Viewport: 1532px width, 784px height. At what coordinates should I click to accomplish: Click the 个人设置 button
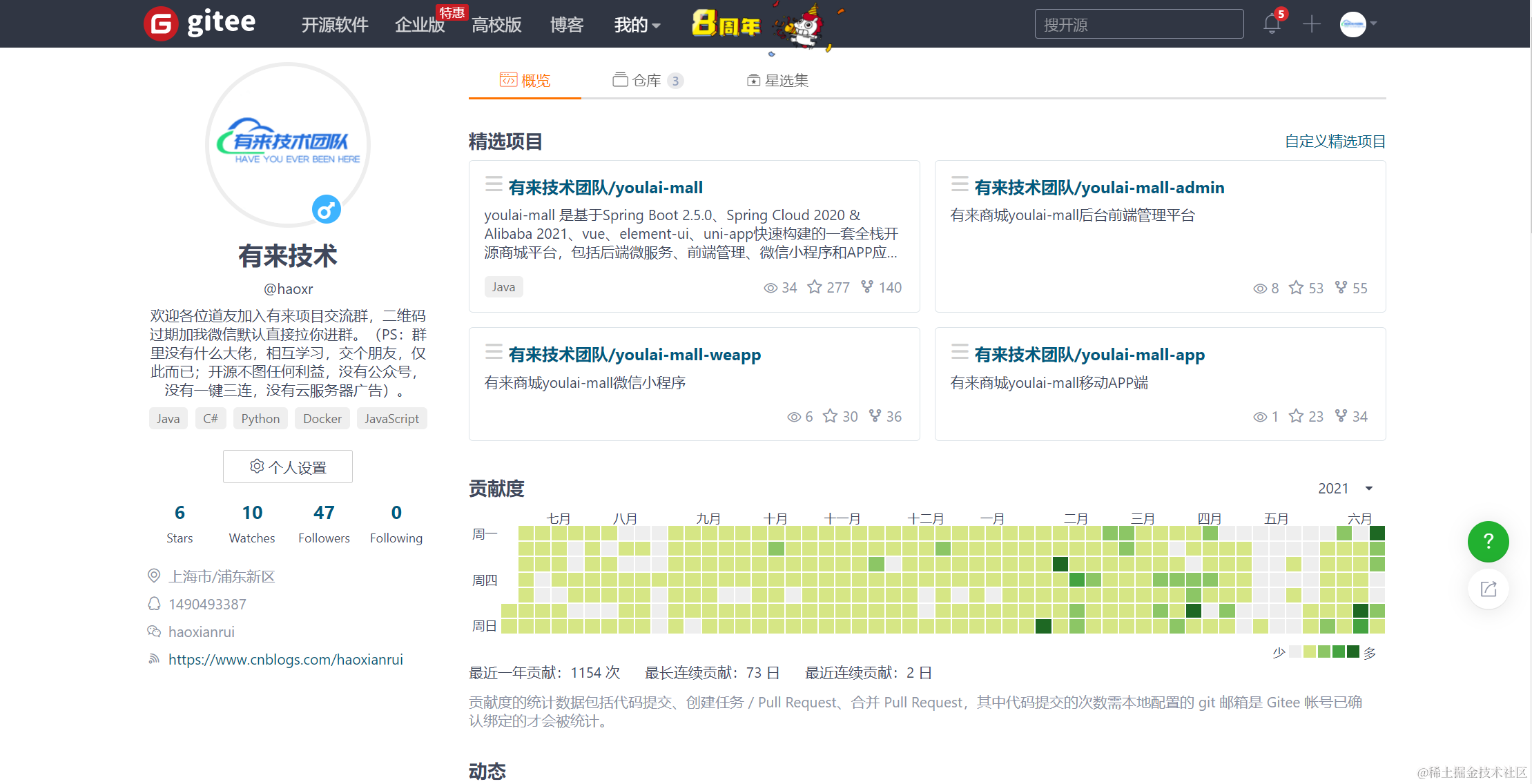pos(288,467)
